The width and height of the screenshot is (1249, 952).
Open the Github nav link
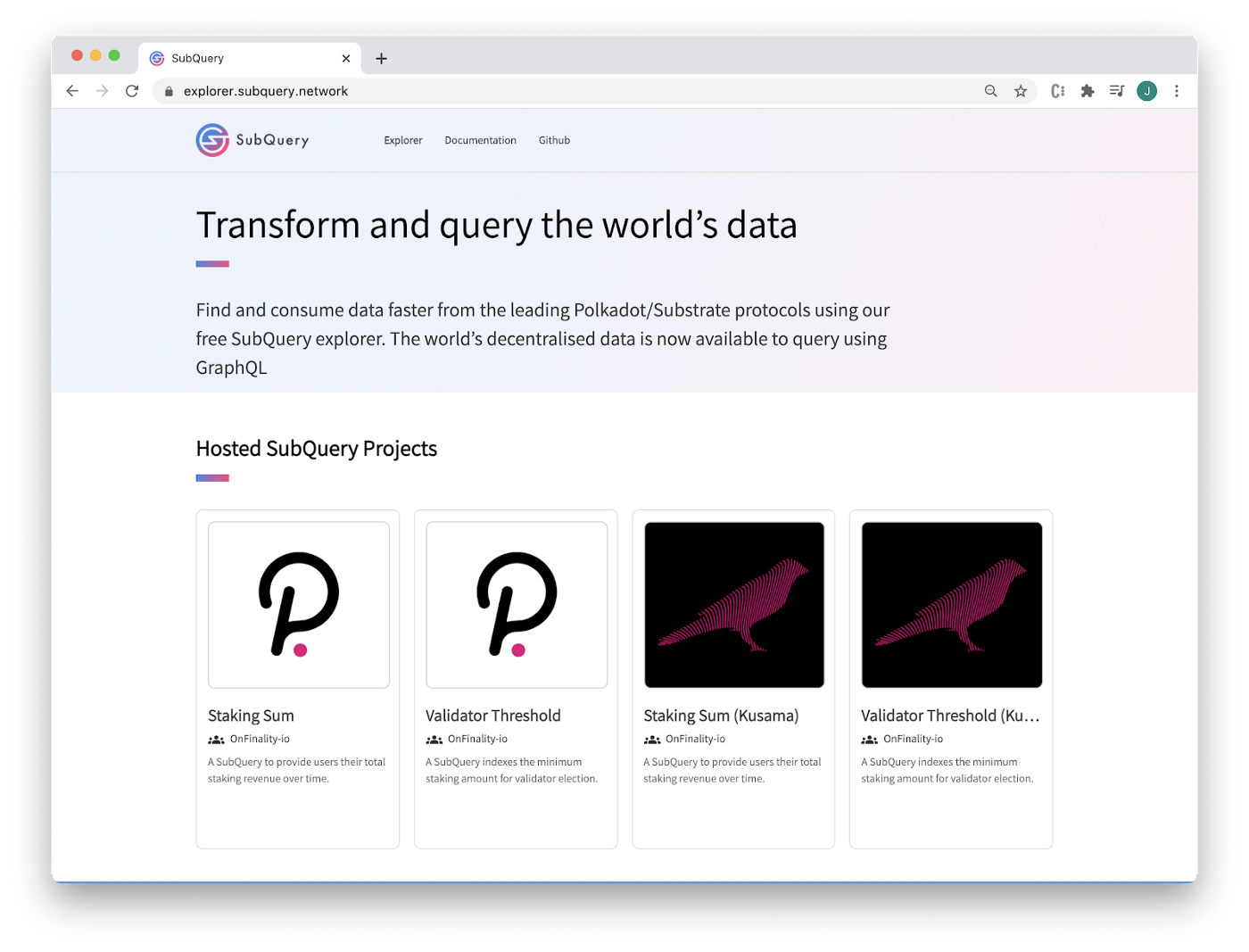(554, 140)
